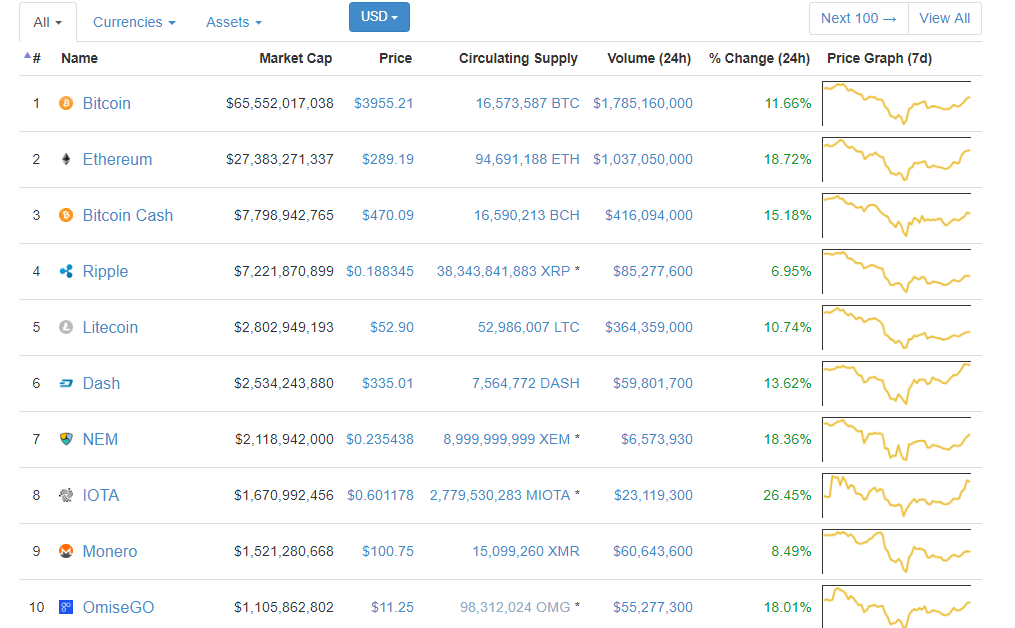Open the USD currency dropdown
The image size is (1015, 628).
[379, 17]
